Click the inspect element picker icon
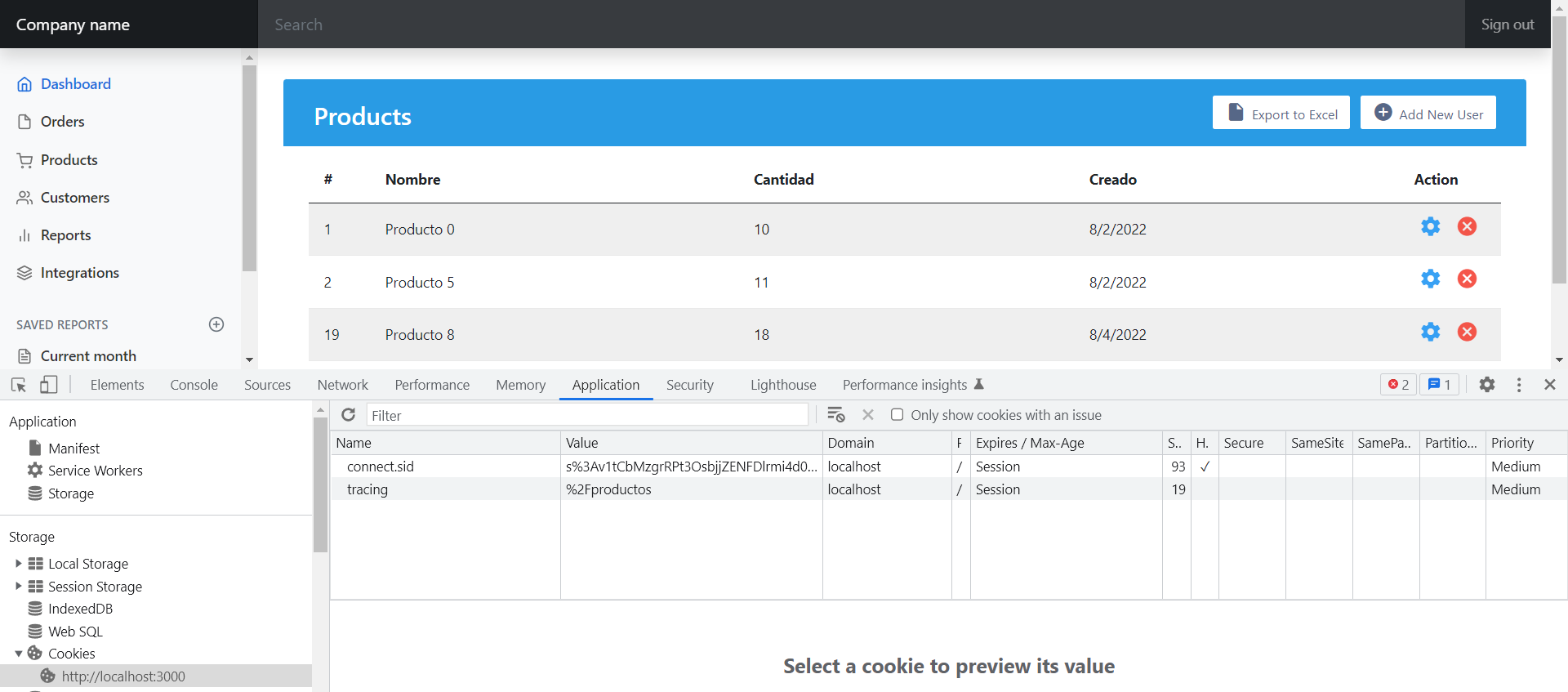This screenshot has width=1568, height=692. [x=19, y=385]
